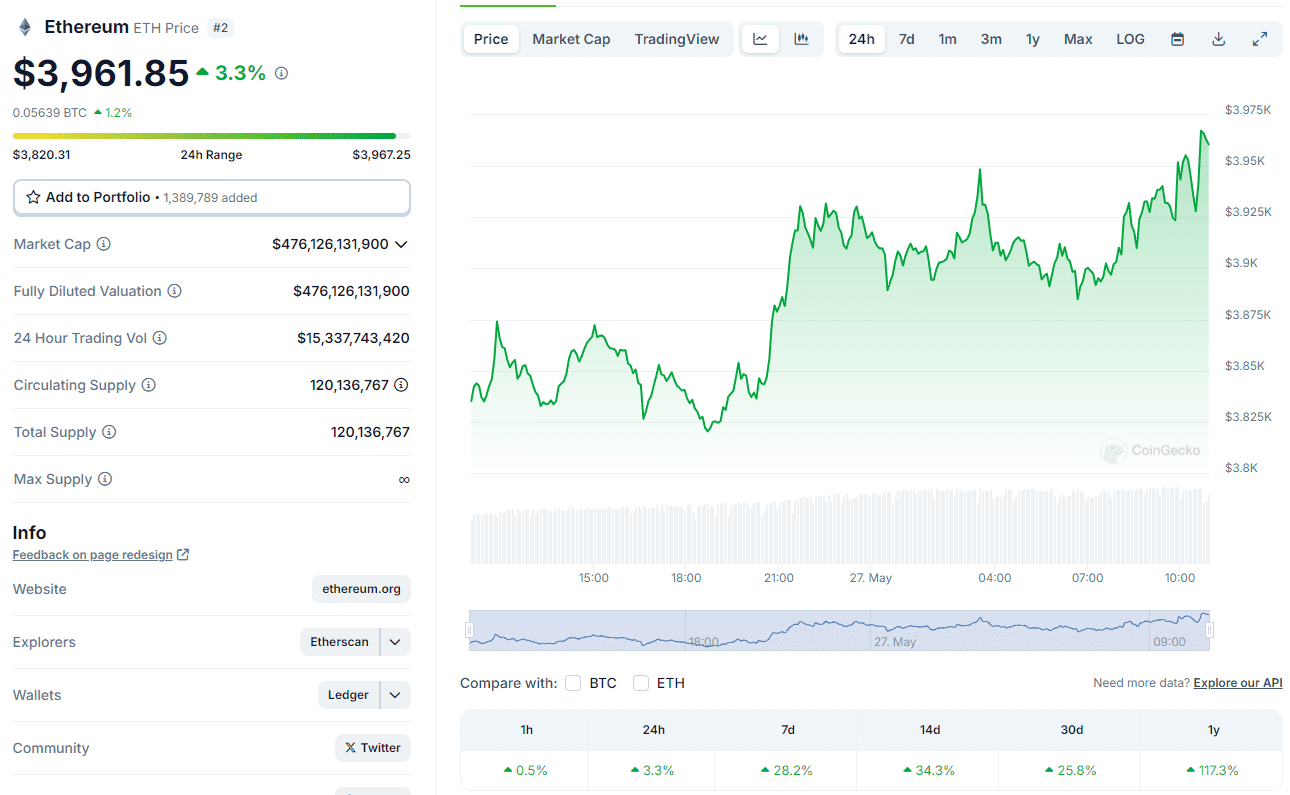The width and height of the screenshot is (1290, 795).
Task: Click the info icon next to 3.3% change
Action: tap(281, 73)
